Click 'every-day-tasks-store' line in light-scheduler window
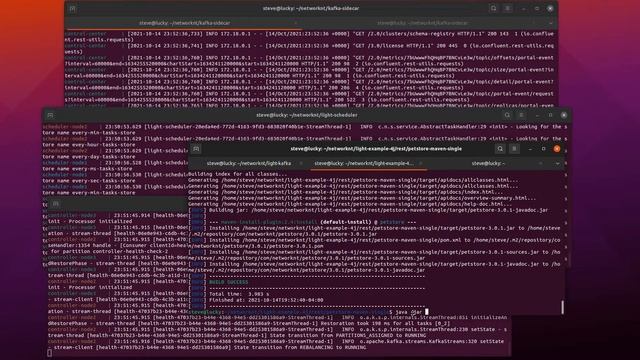This screenshot has height=360, width=640. click(89, 157)
